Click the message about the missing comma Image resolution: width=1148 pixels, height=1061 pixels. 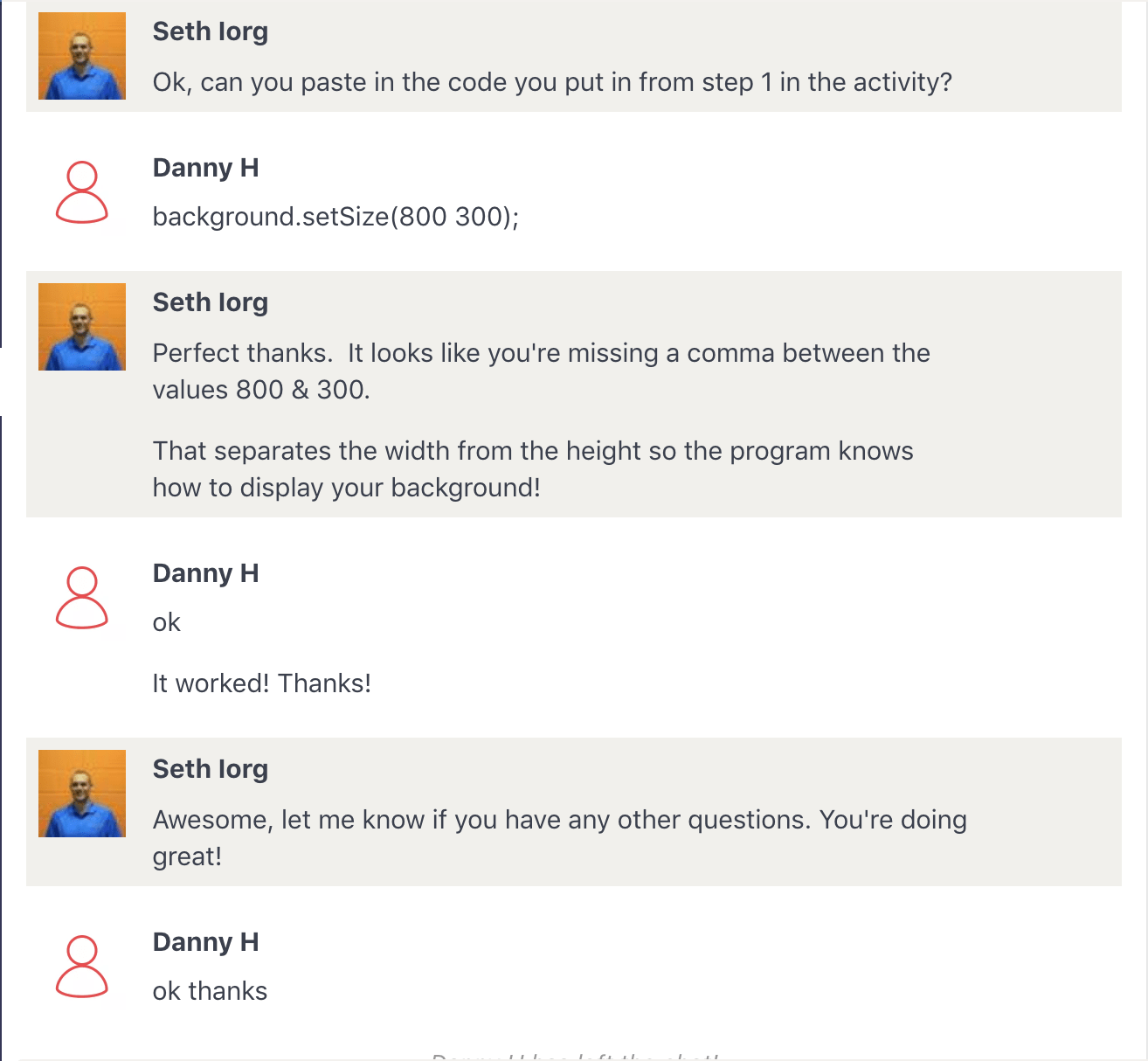[541, 371]
